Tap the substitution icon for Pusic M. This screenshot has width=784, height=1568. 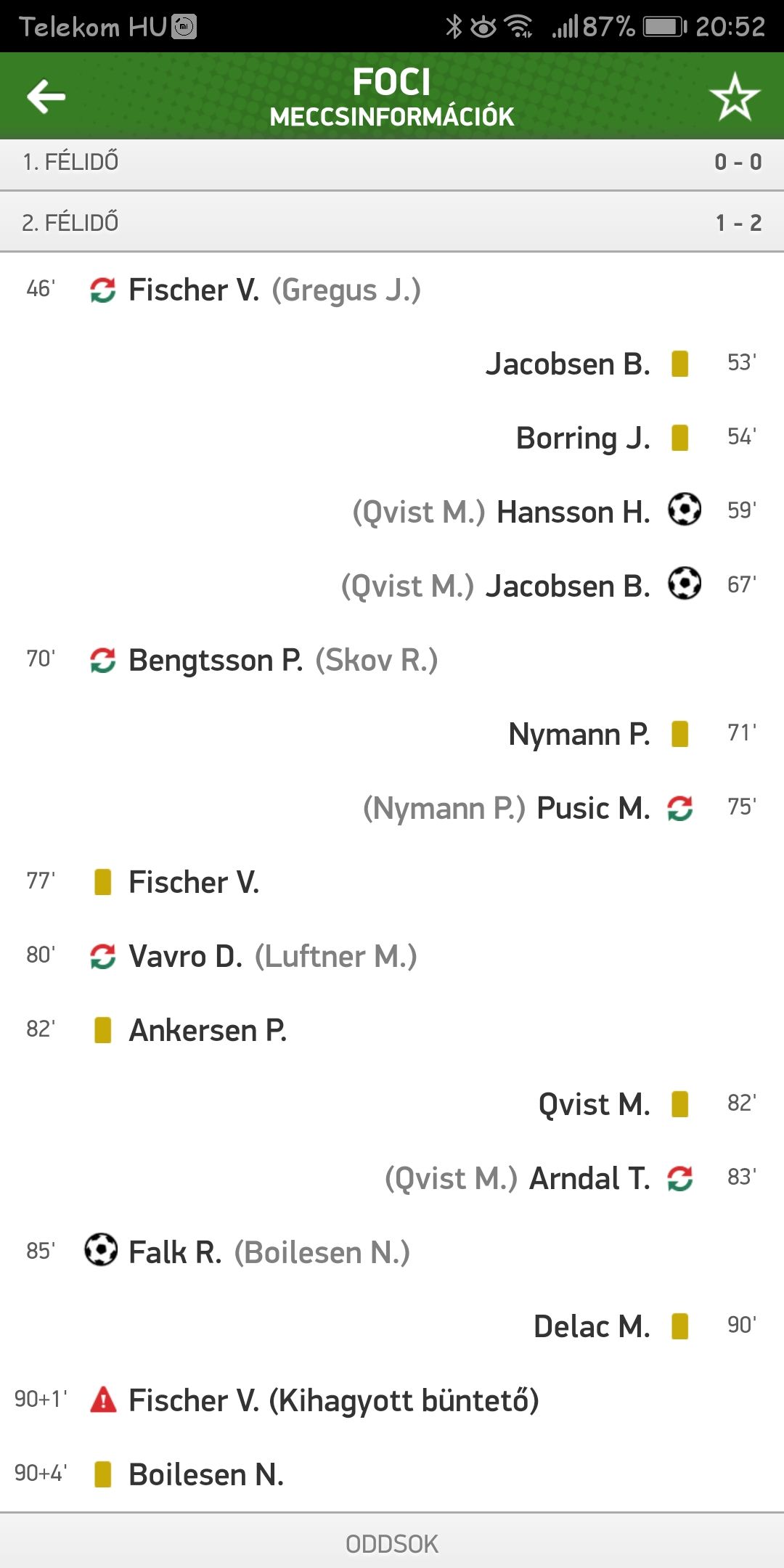tap(680, 808)
